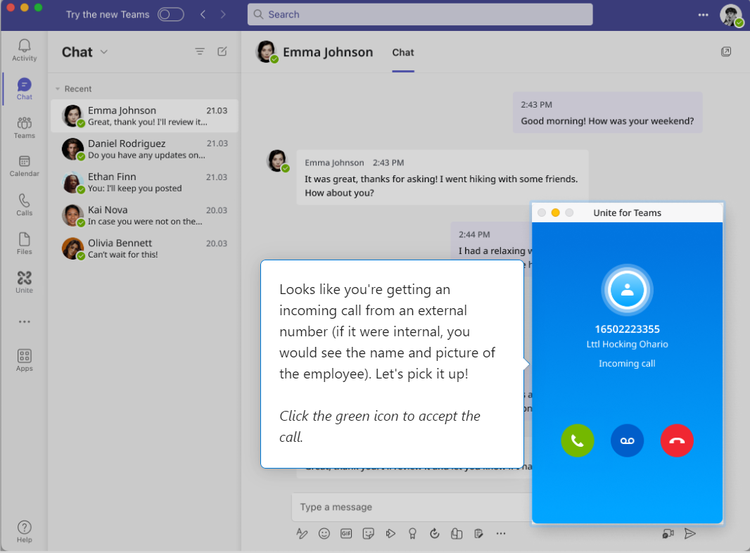750x553 pixels.
Task: Open Calls in the sidebar
Action: click(24, 205)
